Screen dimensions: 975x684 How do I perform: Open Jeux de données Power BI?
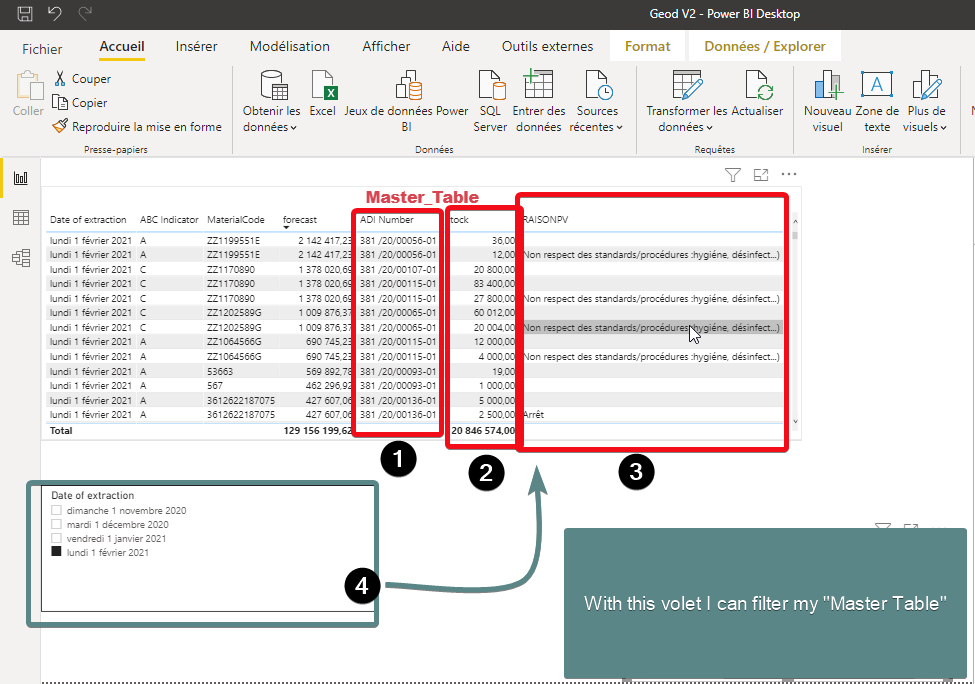pyautogui.click(x=406, y=101)
